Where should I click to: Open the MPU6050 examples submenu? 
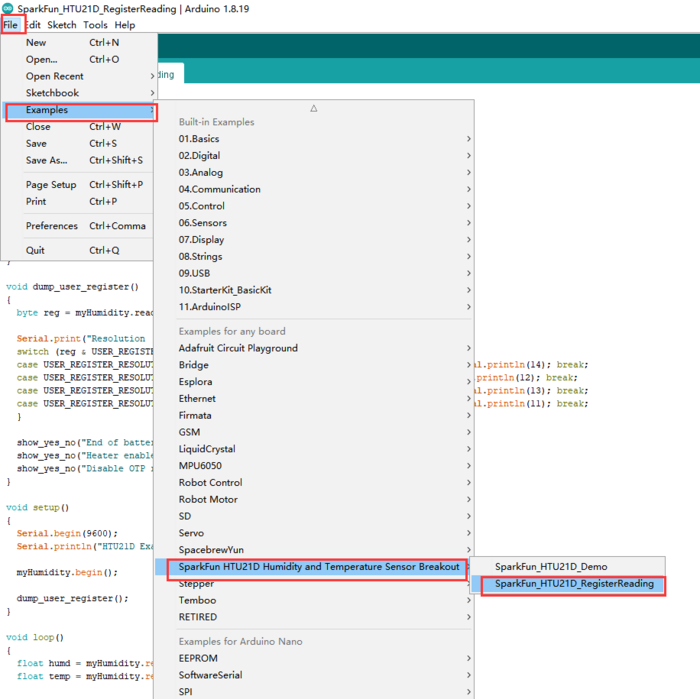tap(314, 466)
